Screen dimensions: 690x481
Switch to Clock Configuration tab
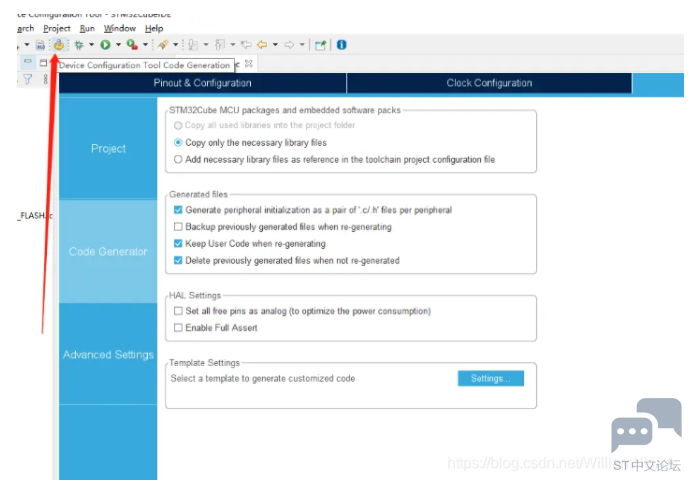pos(489,83)
